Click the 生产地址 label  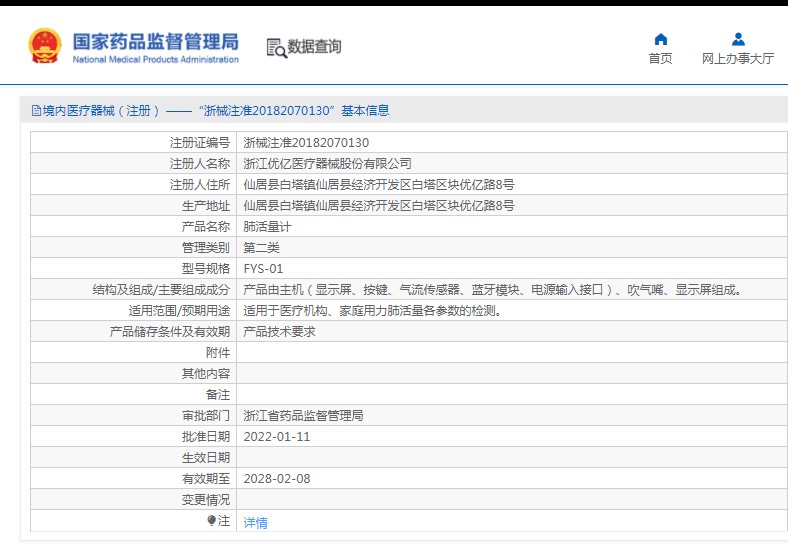(x=206, y=206)
